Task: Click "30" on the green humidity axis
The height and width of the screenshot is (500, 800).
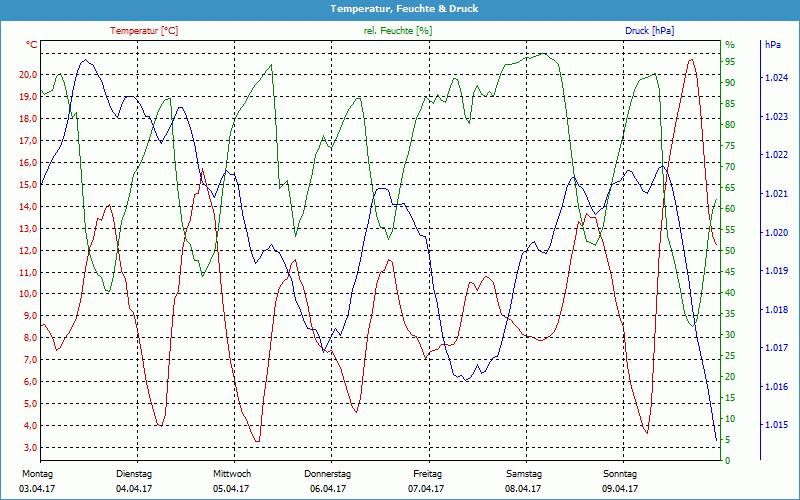Action: [x=730, y=335]
